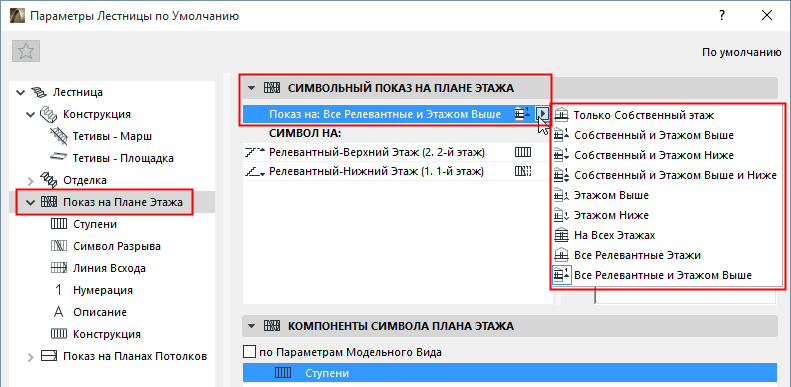Screen dimensions: 791x387
Task: Select the highlighted Ступени components row
Action: pos(510,373)
